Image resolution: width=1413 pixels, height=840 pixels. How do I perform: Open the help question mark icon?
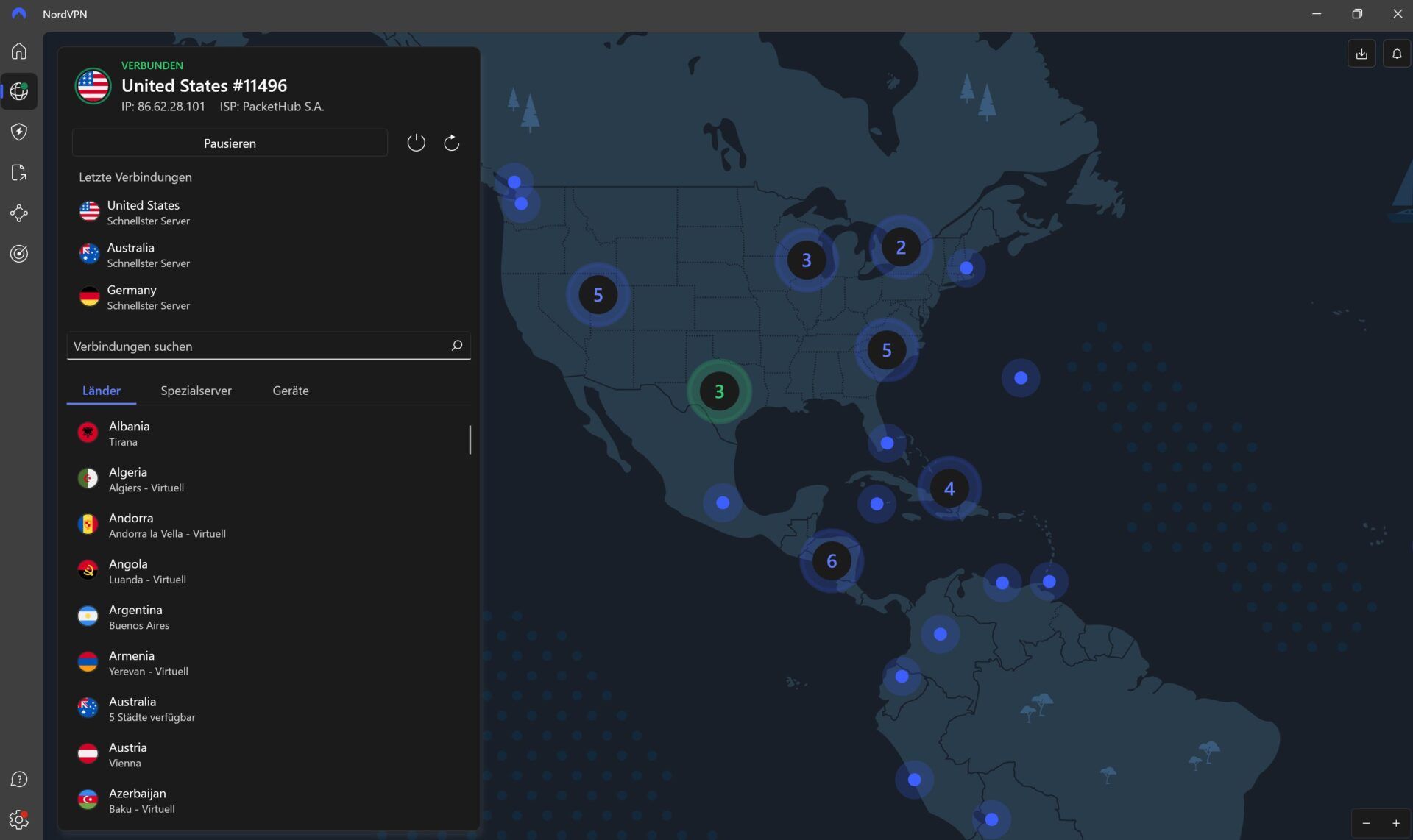19,779
